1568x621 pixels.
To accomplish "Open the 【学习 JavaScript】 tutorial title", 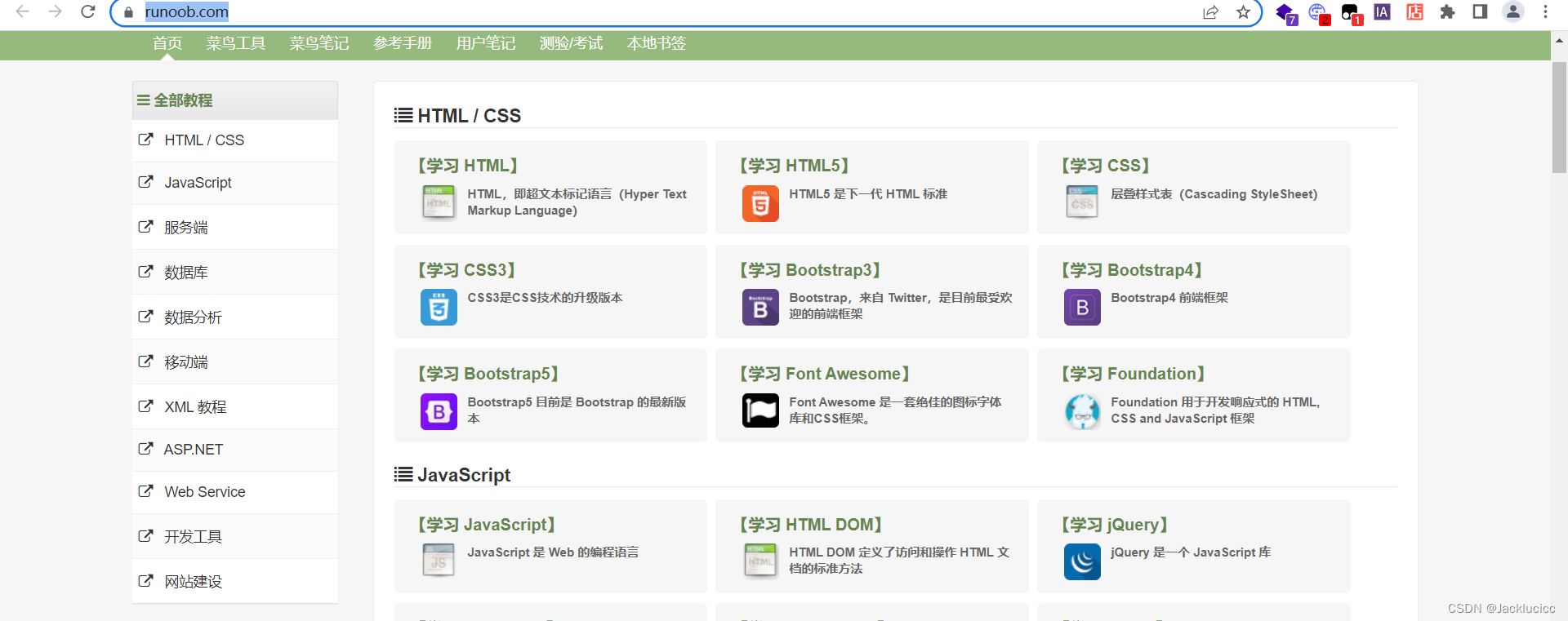I will click(x=487, y=525).
